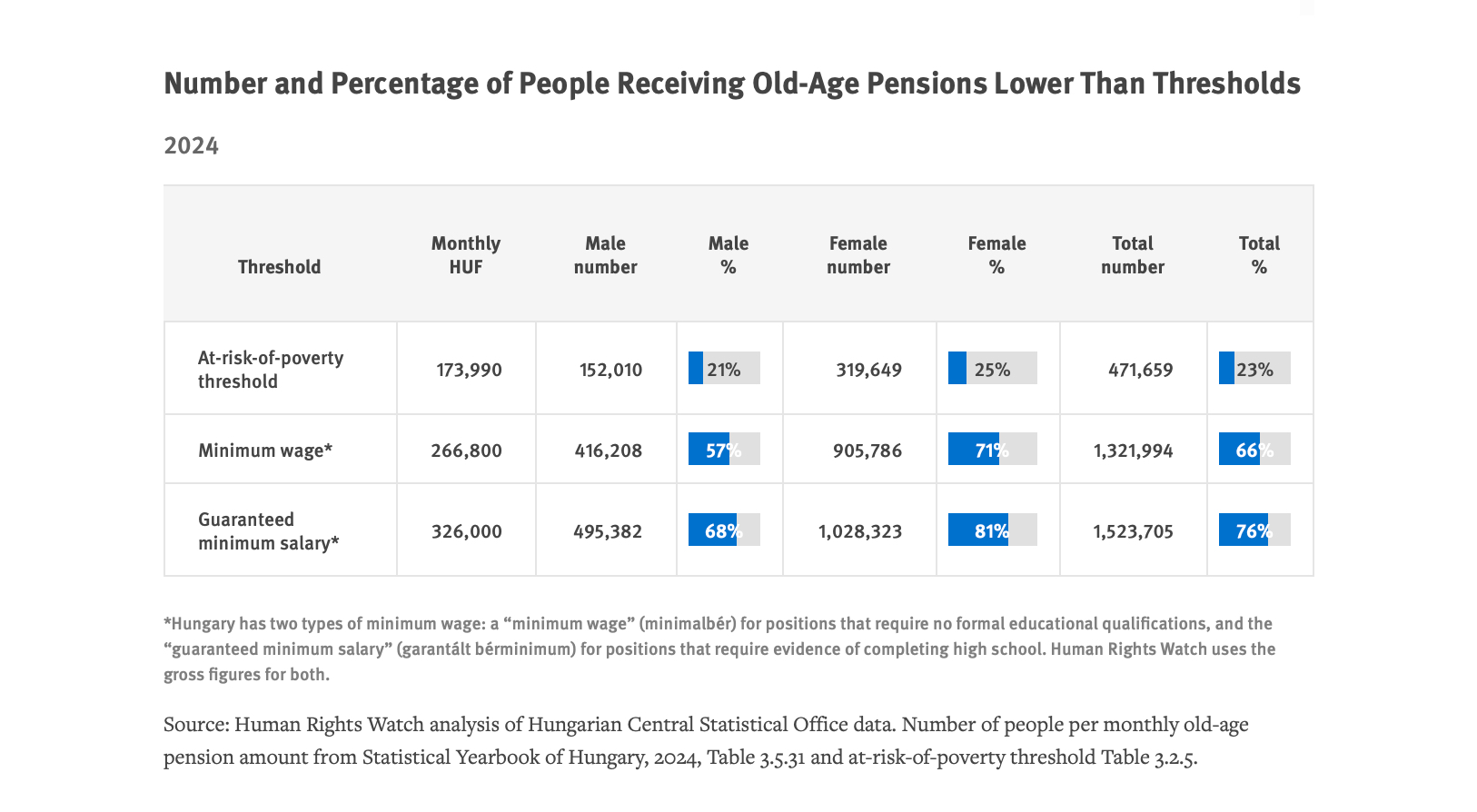Click the 173,990 monthly HUF cell
The height and width of the screenshot is (812, 1477).
(x=469, y=371)
